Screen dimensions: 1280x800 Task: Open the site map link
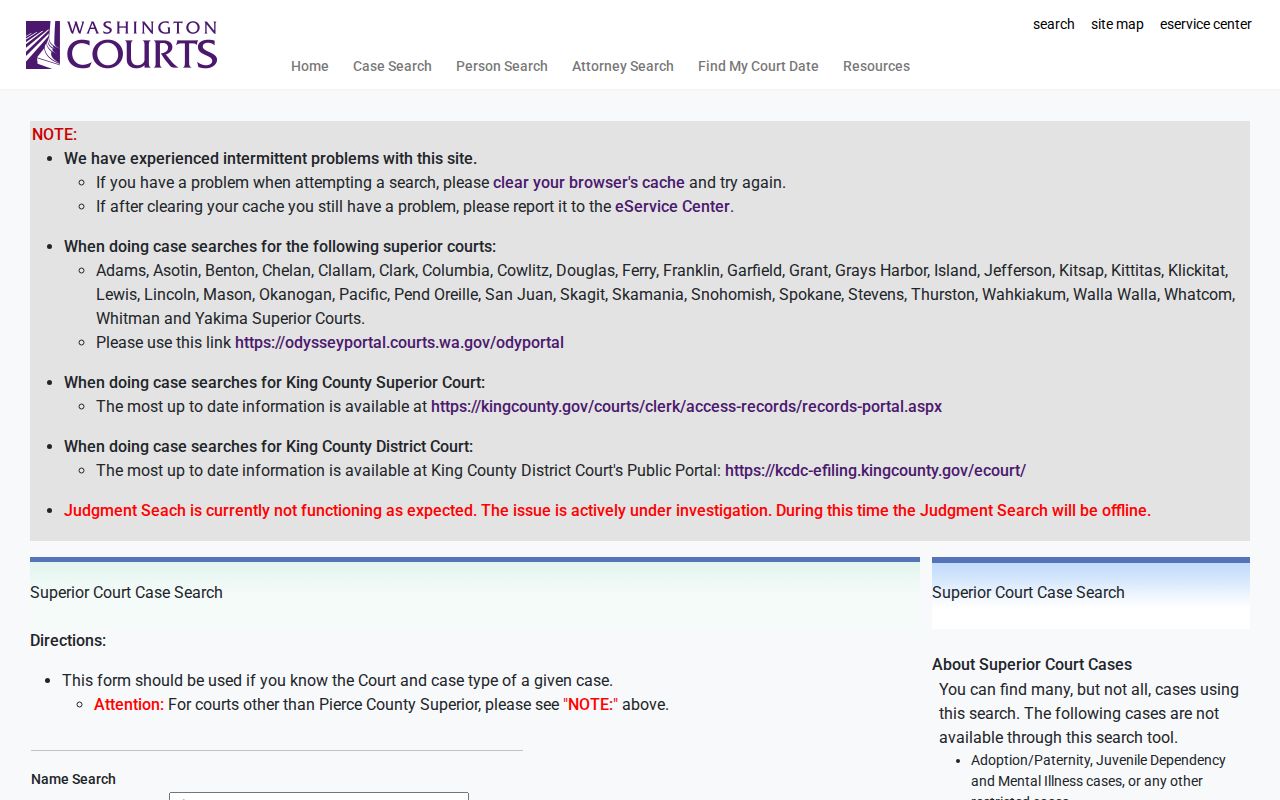(1117, 24)
